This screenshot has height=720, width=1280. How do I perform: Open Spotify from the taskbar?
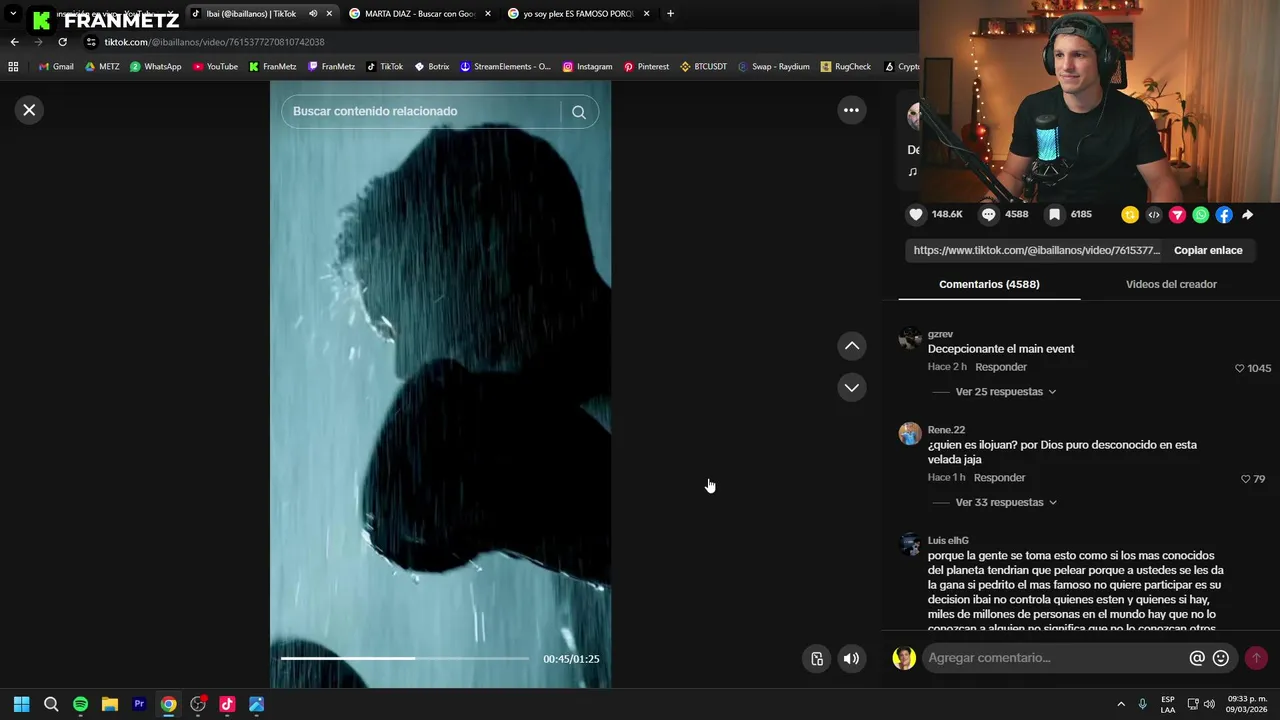click(80, 704)
